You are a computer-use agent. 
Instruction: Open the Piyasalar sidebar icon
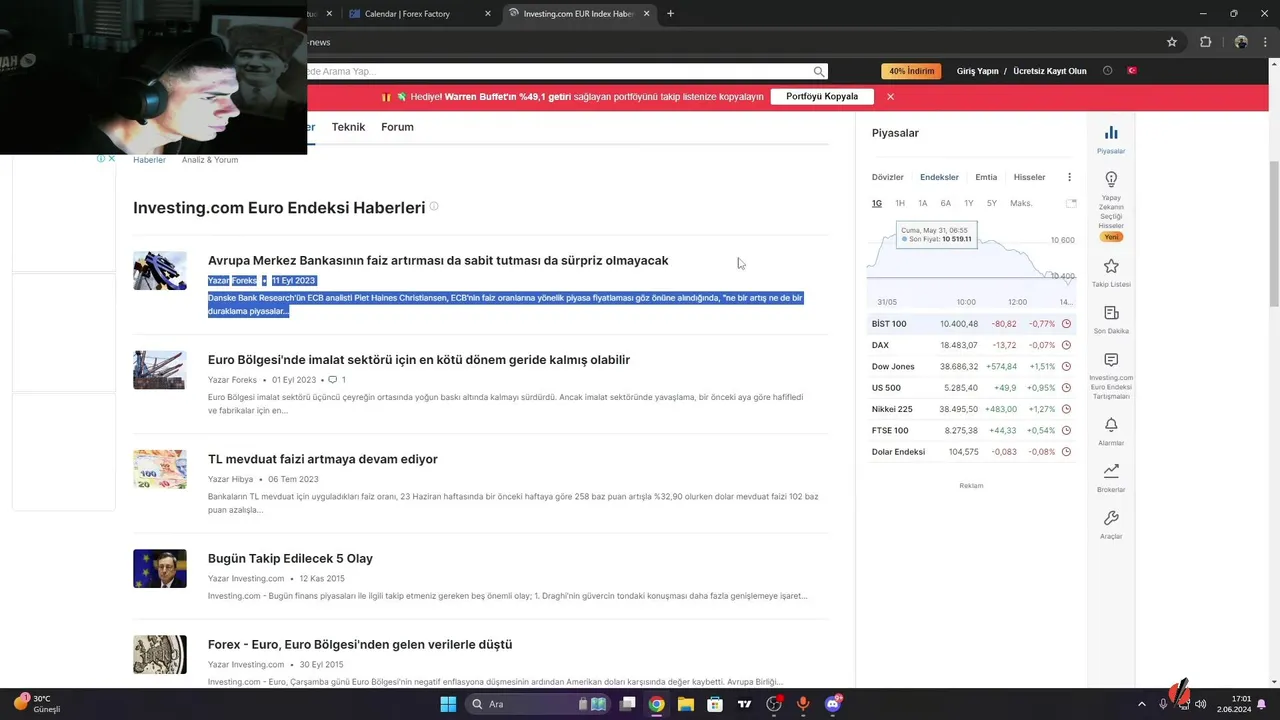point(1111,133)
